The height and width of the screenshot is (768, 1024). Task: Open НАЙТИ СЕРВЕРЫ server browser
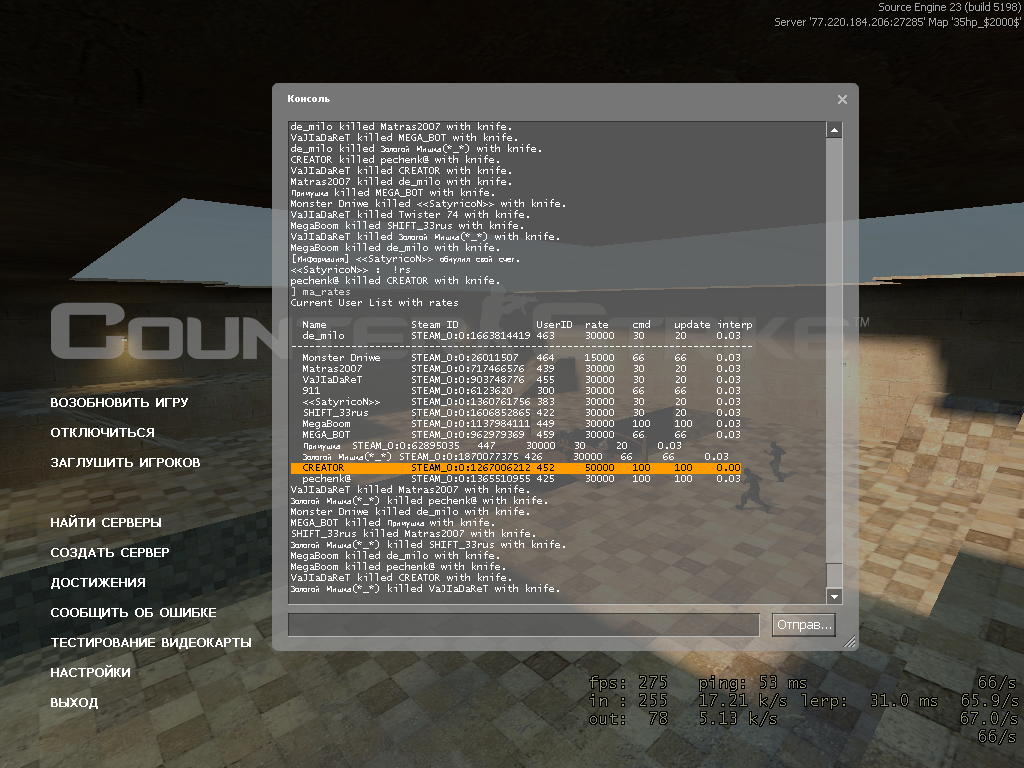(x=106, y=522)
